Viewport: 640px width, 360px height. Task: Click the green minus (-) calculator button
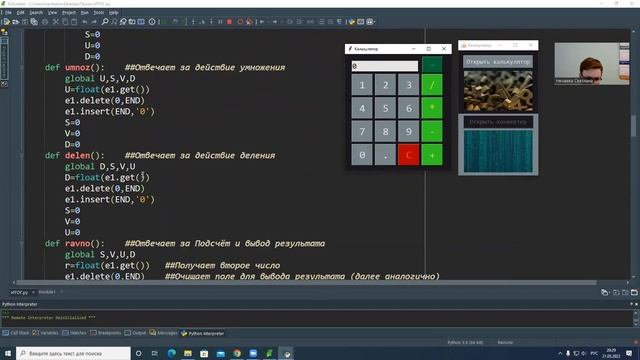pyautogui.click(x=432, y=131)
